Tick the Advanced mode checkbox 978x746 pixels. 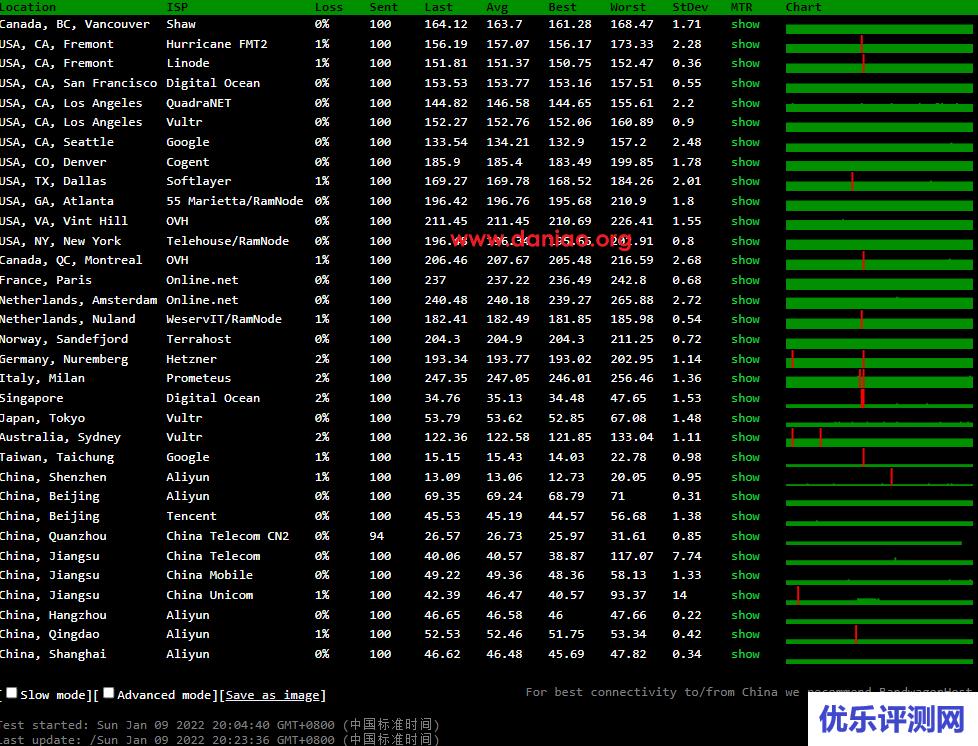[109, 693]
